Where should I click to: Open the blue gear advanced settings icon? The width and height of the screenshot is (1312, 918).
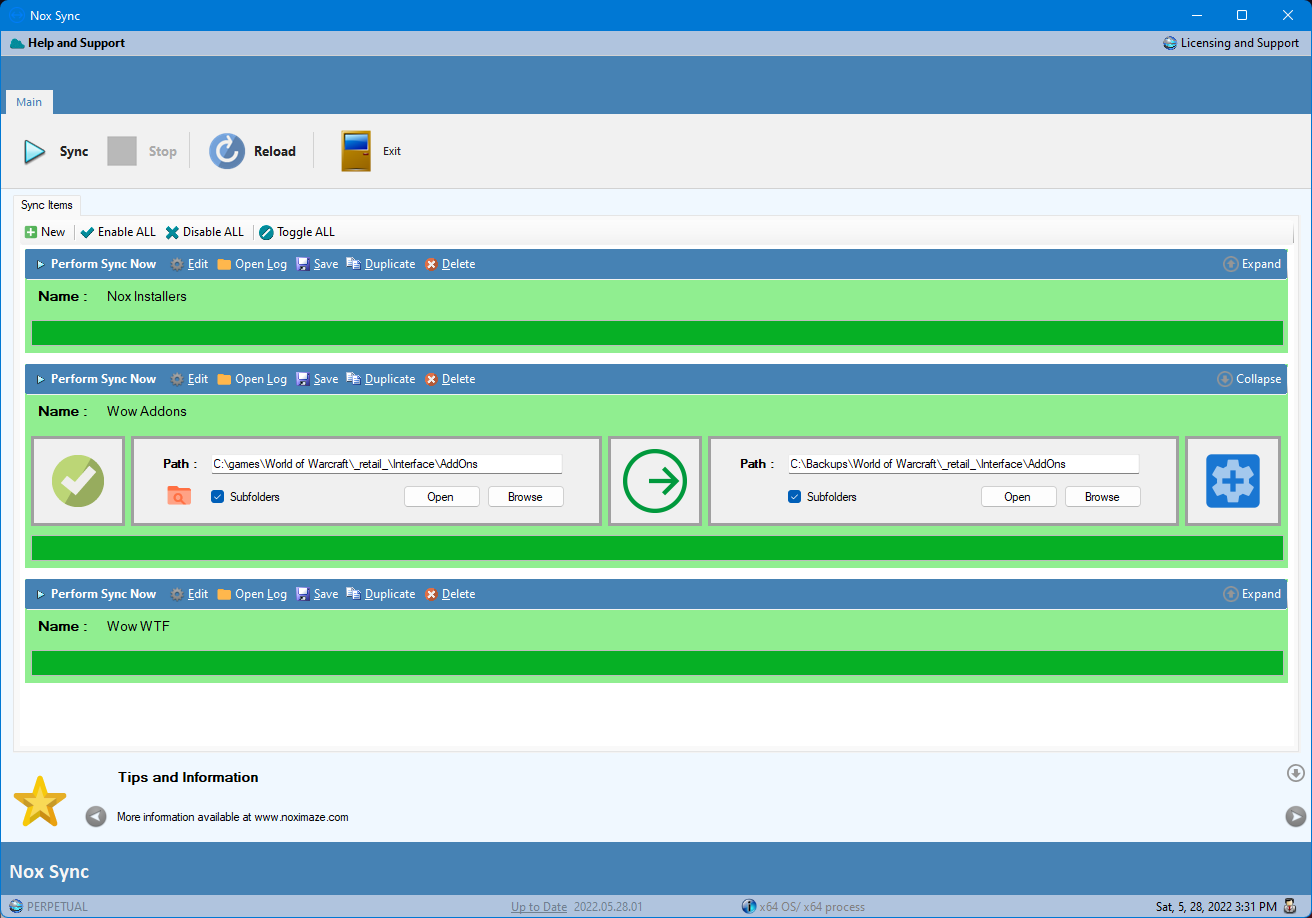1233,481
